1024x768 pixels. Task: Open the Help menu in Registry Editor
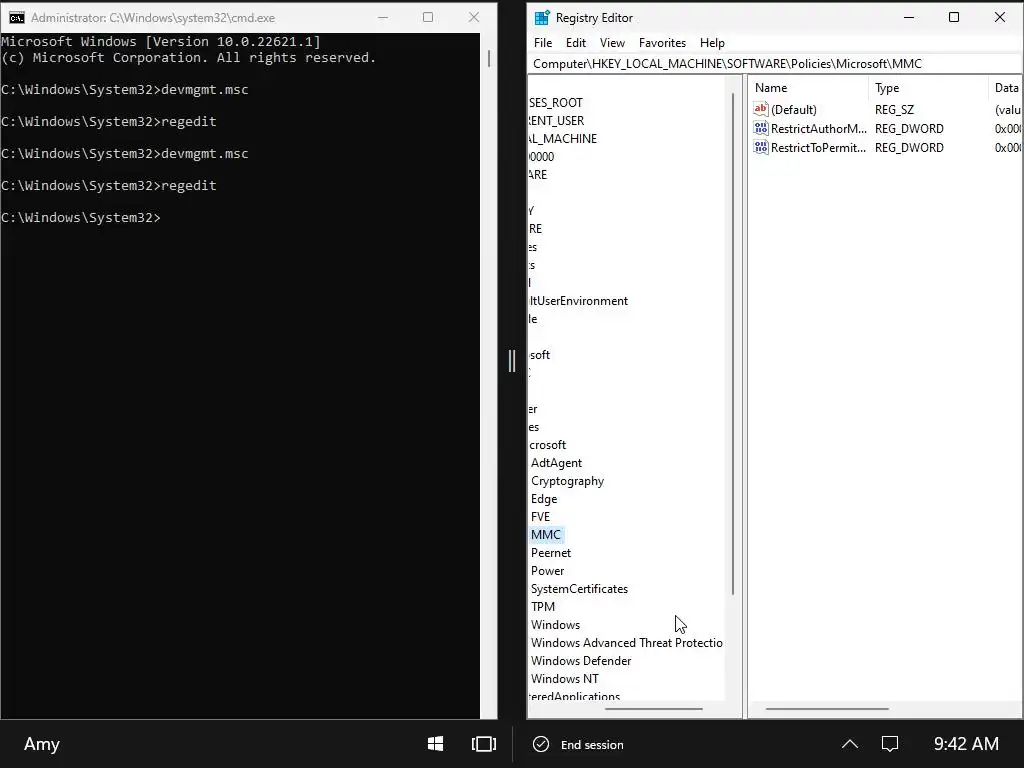(712, 42)
